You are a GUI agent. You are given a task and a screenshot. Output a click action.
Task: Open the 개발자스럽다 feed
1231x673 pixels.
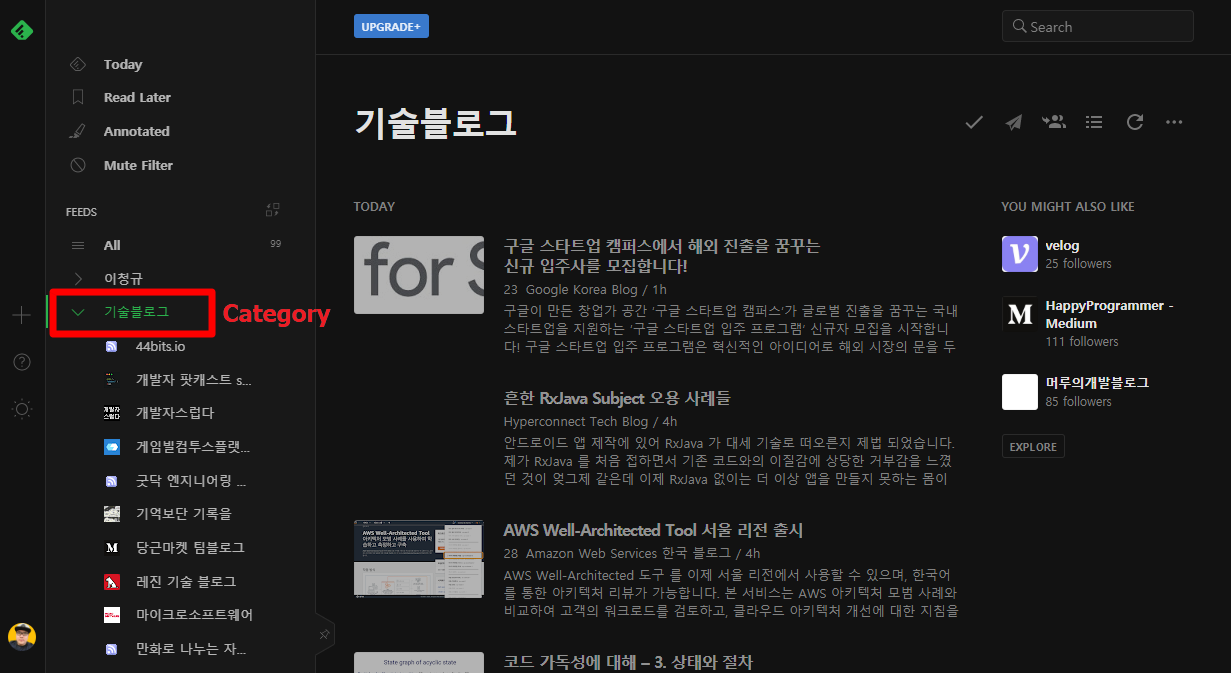(175, 413)
